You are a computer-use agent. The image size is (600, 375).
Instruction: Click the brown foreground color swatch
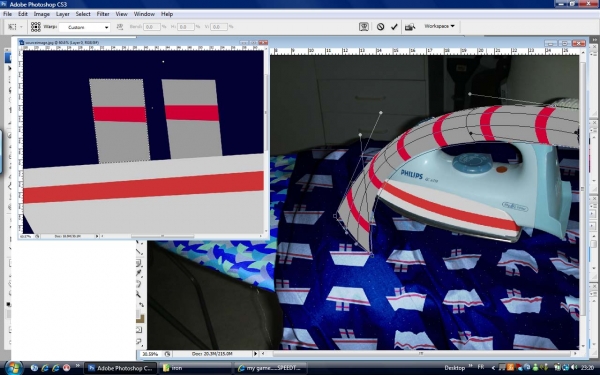click(140, 318)
